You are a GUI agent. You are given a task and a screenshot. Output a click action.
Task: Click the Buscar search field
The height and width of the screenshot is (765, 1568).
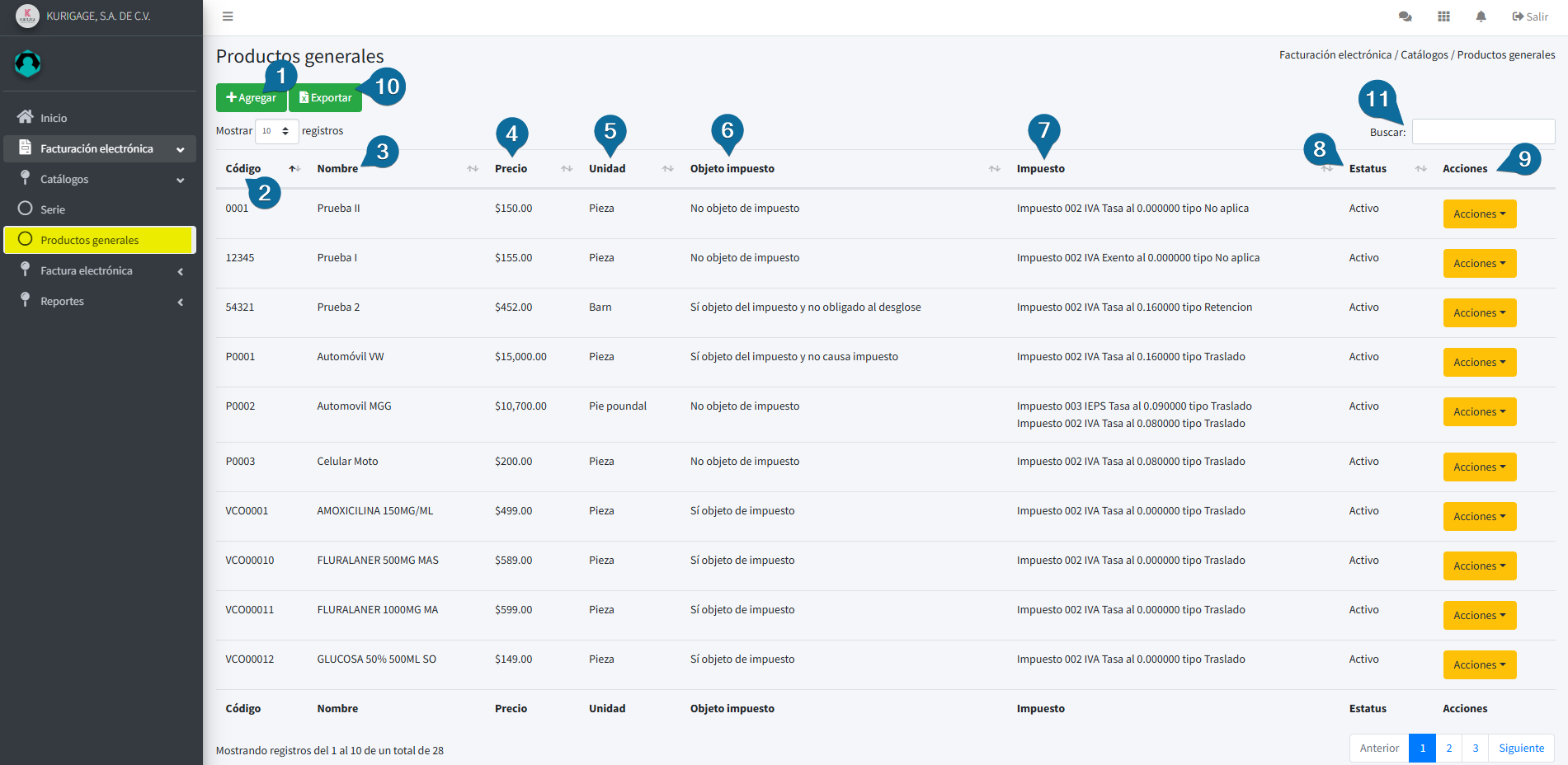click(1482, 132)
